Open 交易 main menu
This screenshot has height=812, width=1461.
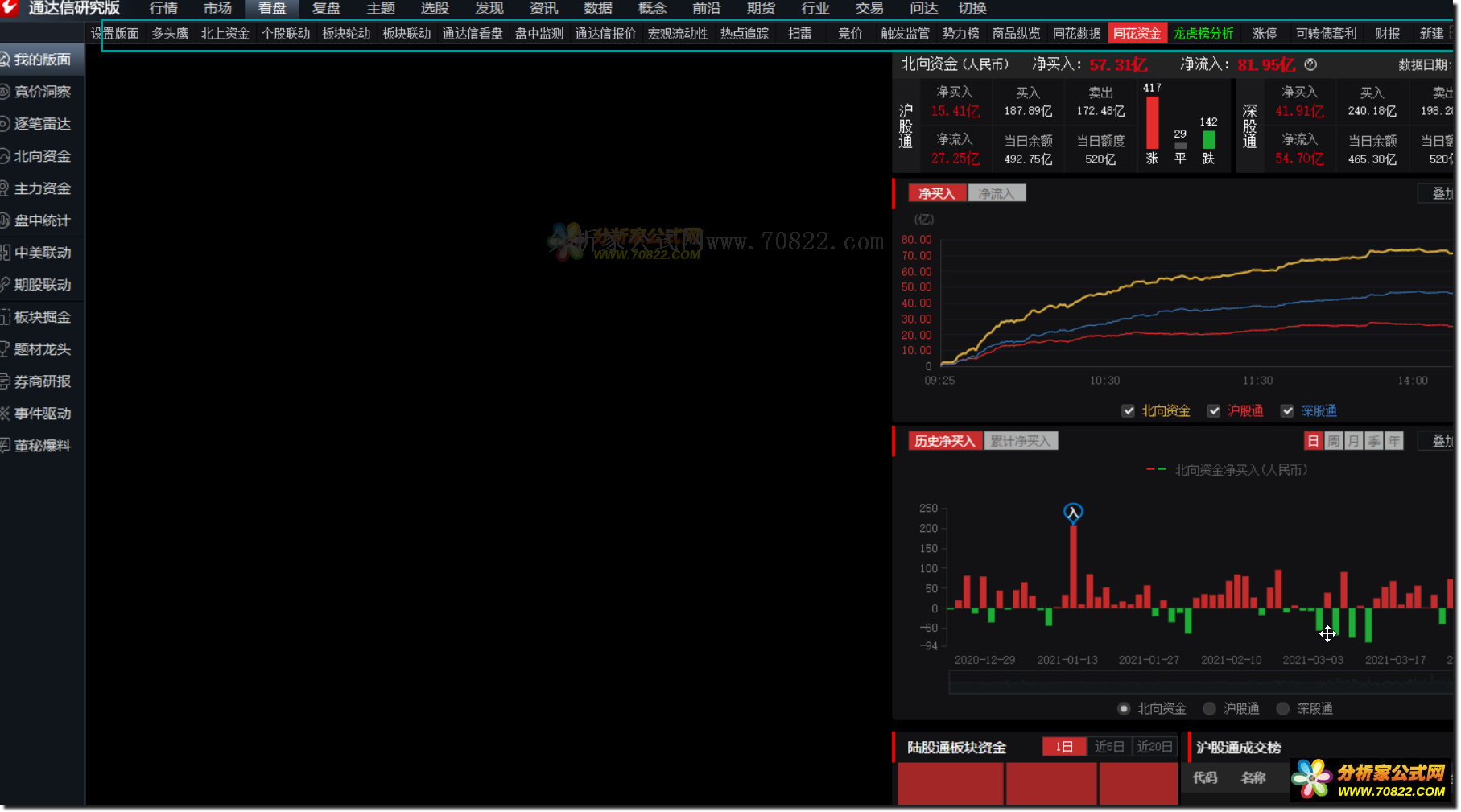tap(869, 8)
